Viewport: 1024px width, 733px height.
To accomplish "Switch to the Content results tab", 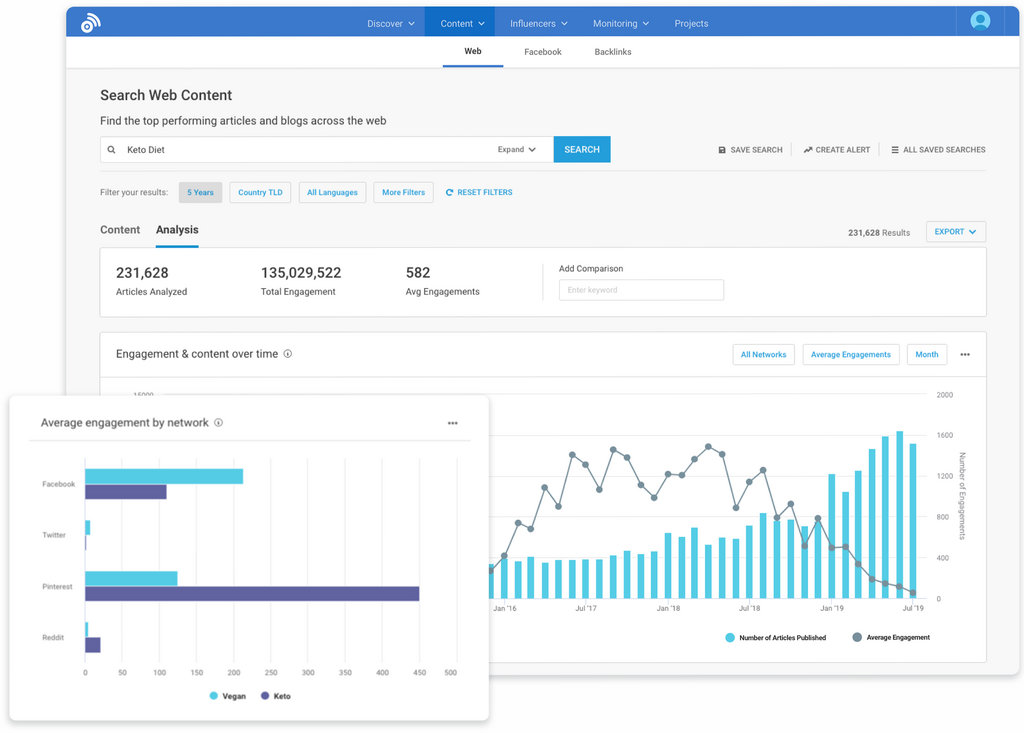I will [120, 230].
